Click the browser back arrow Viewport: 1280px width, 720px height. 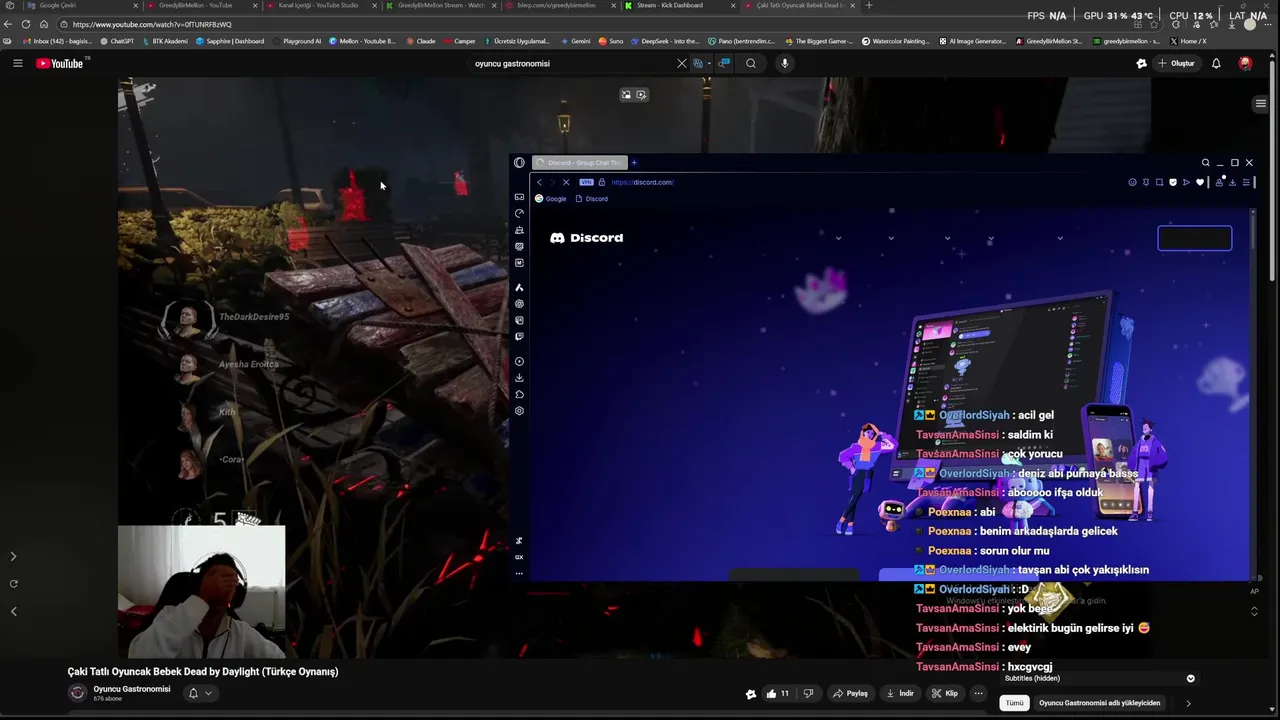pyautogui.click(x=9, y=24)
